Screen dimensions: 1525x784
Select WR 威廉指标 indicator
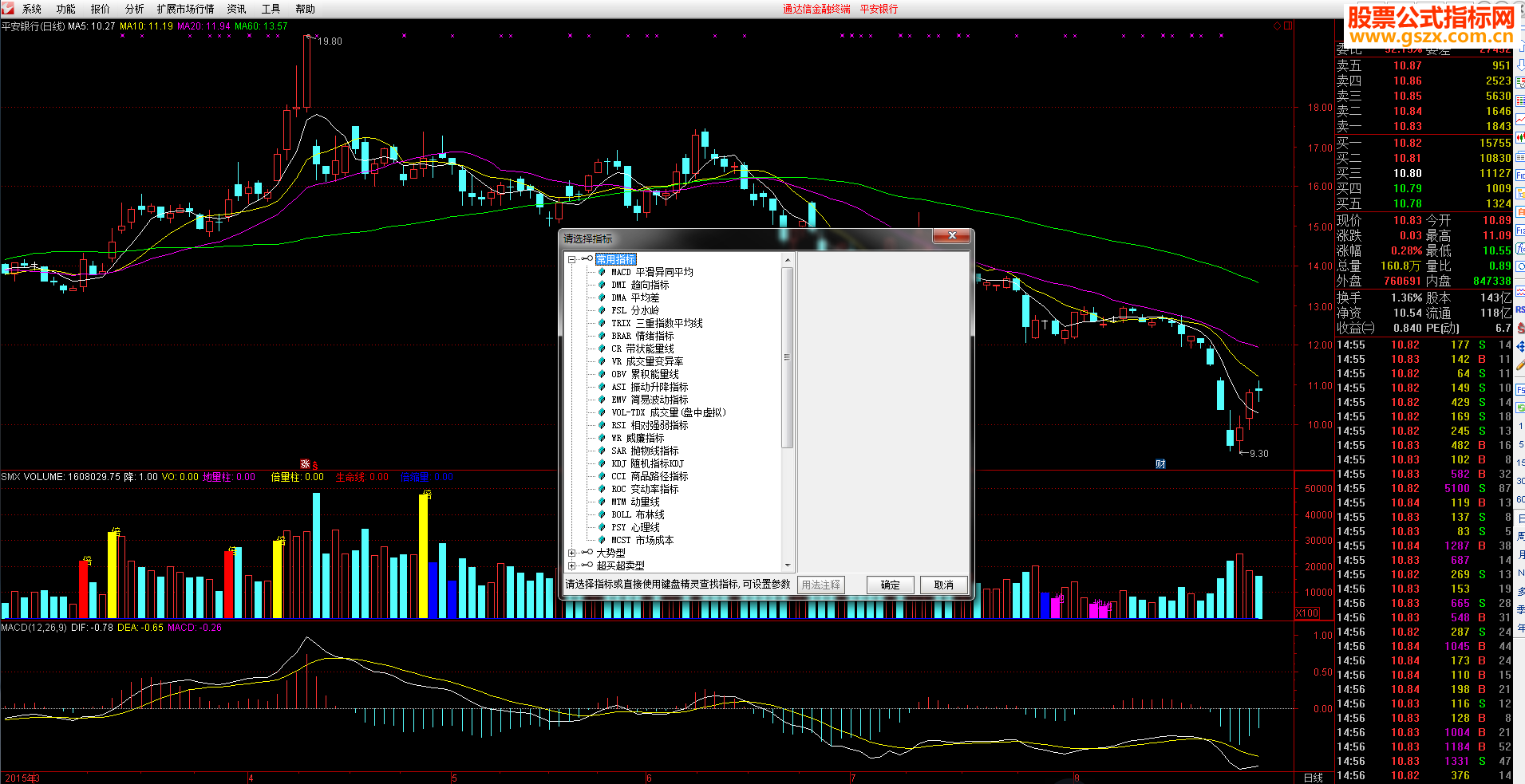(x=638, y=438)
